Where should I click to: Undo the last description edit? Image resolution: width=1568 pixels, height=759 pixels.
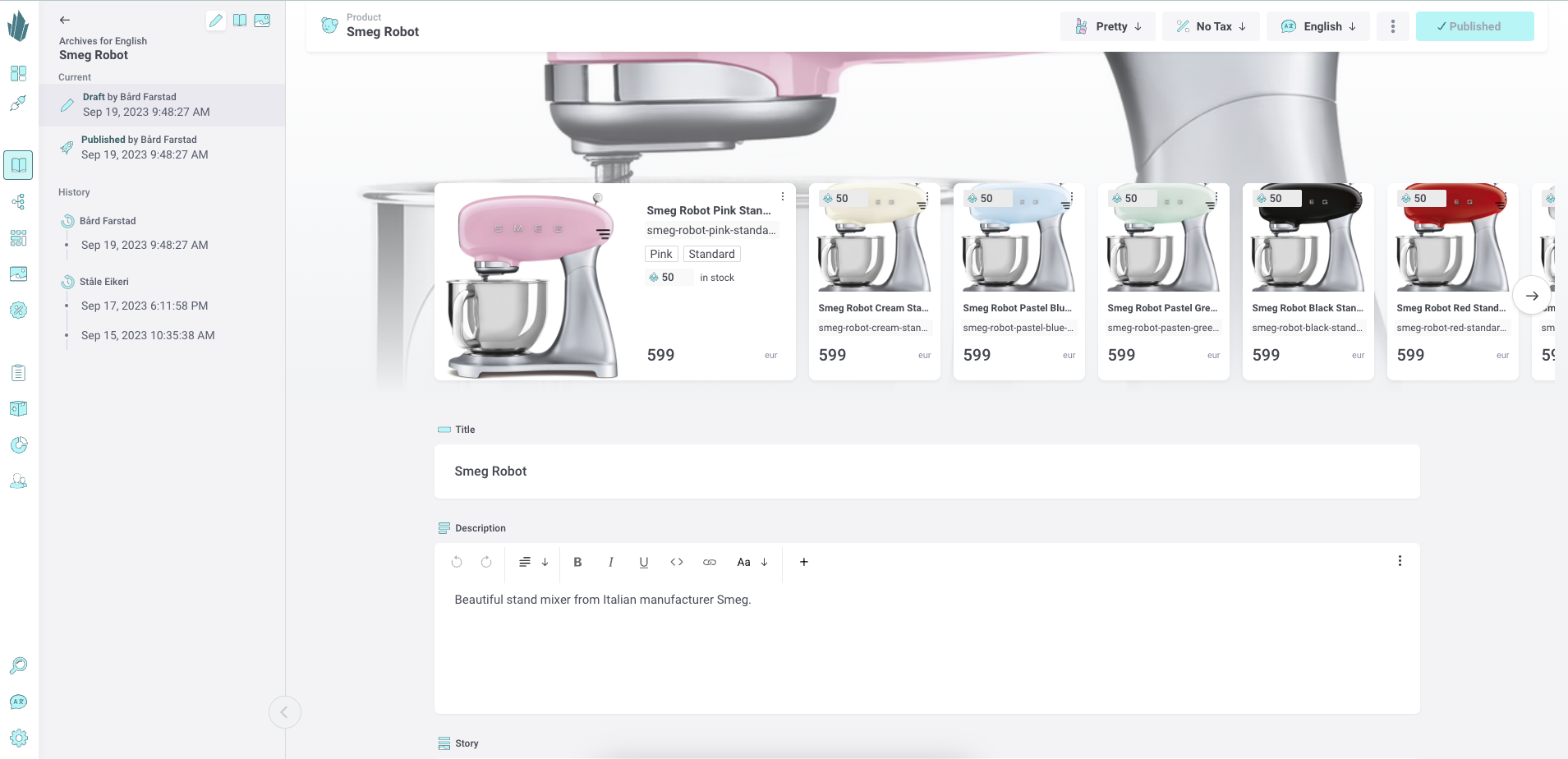pyautogui.click(x=457, y=562)
